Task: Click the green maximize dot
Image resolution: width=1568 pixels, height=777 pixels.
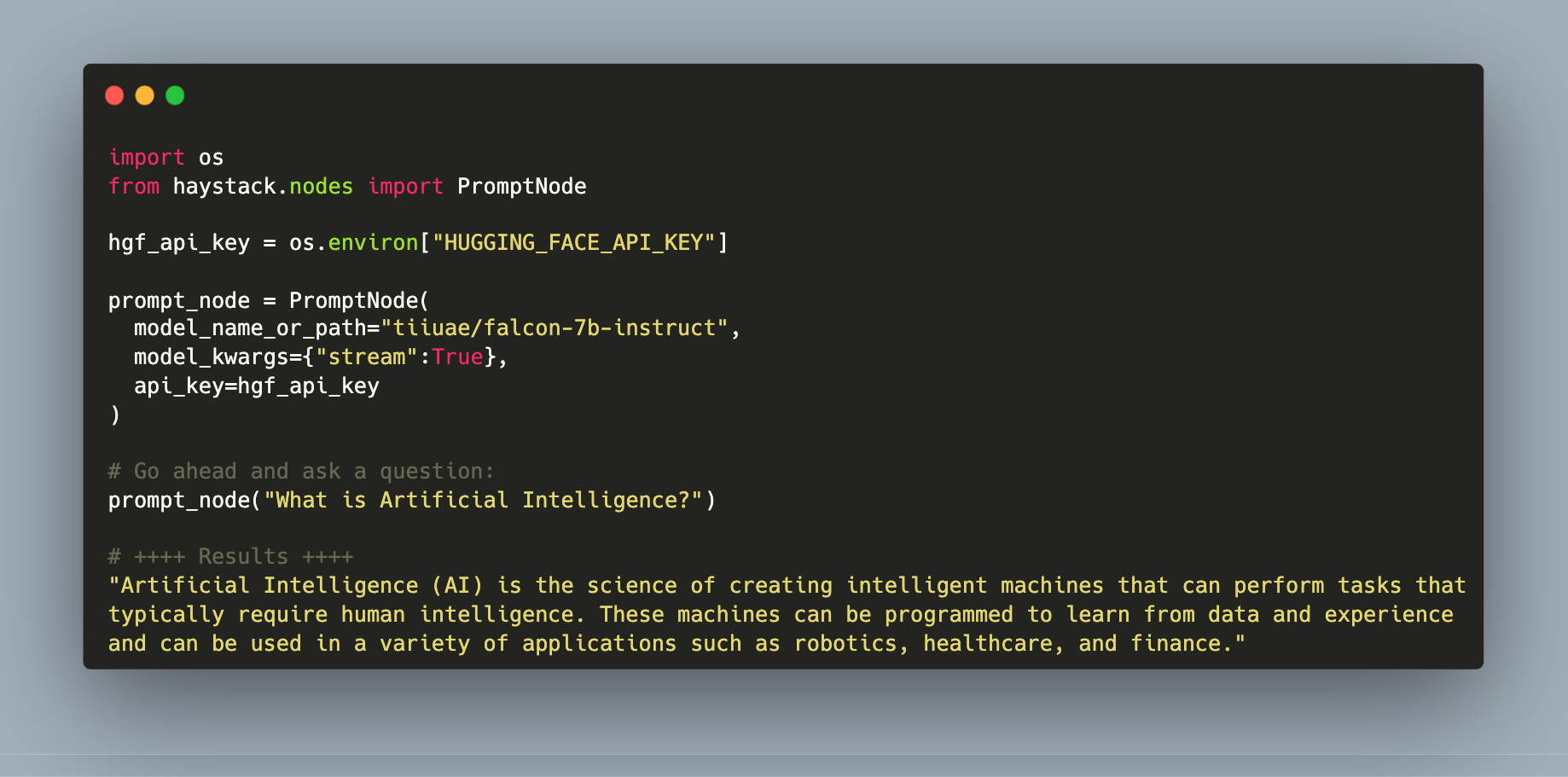Action: (175, 96)
